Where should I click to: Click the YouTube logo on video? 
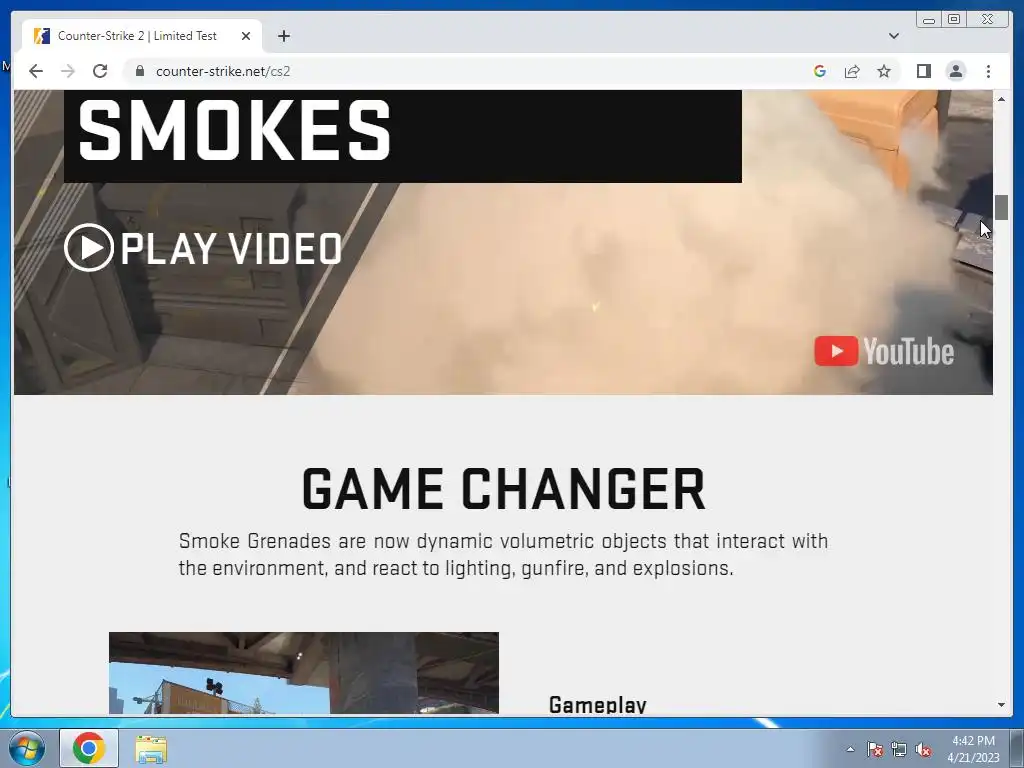(884, 351)
